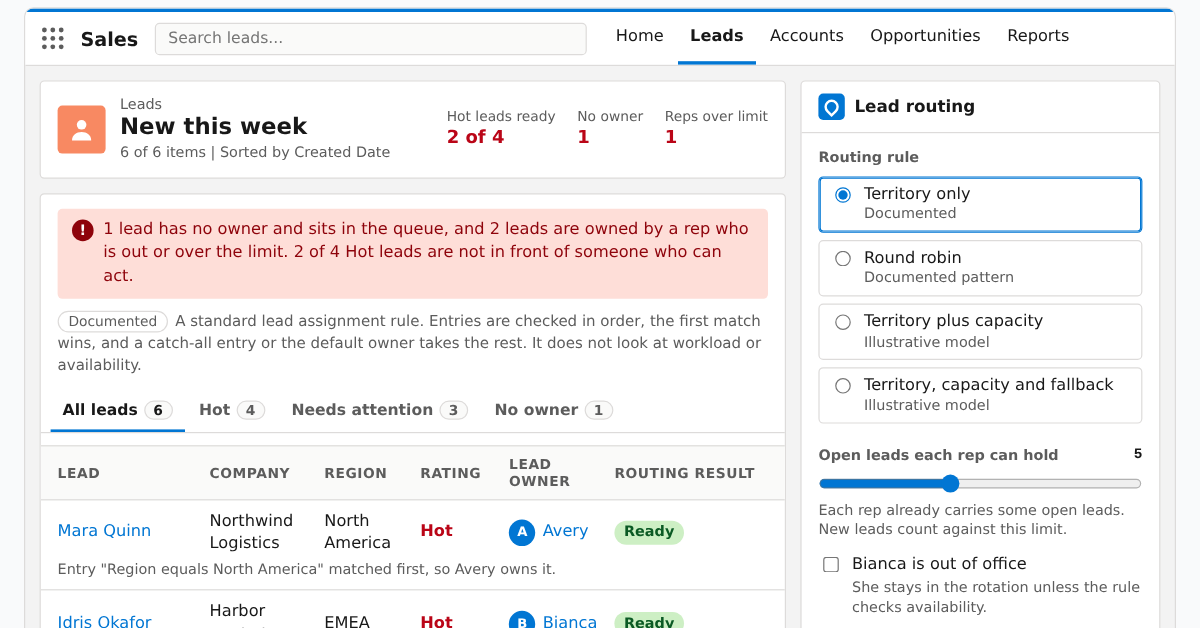Click the New this week title
The height and width of the screenshot is (628, 1200).
[x=214, y=126]
